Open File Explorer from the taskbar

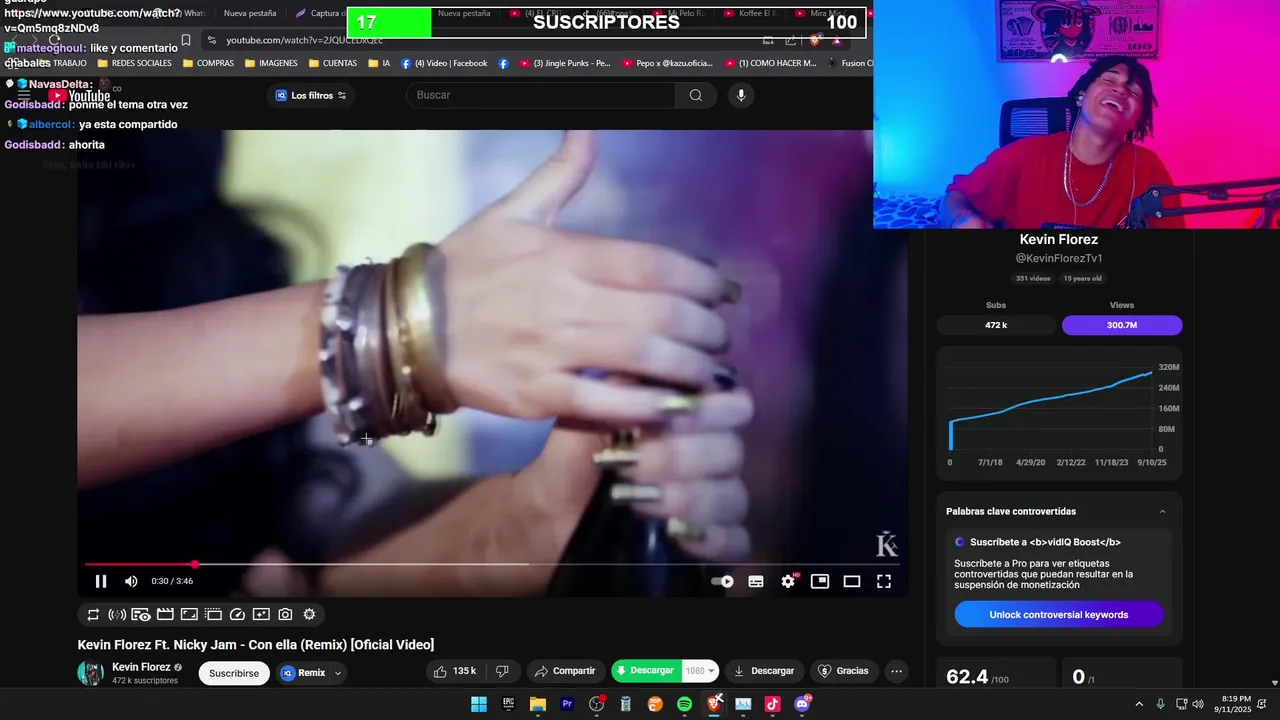tap(538, 704)
